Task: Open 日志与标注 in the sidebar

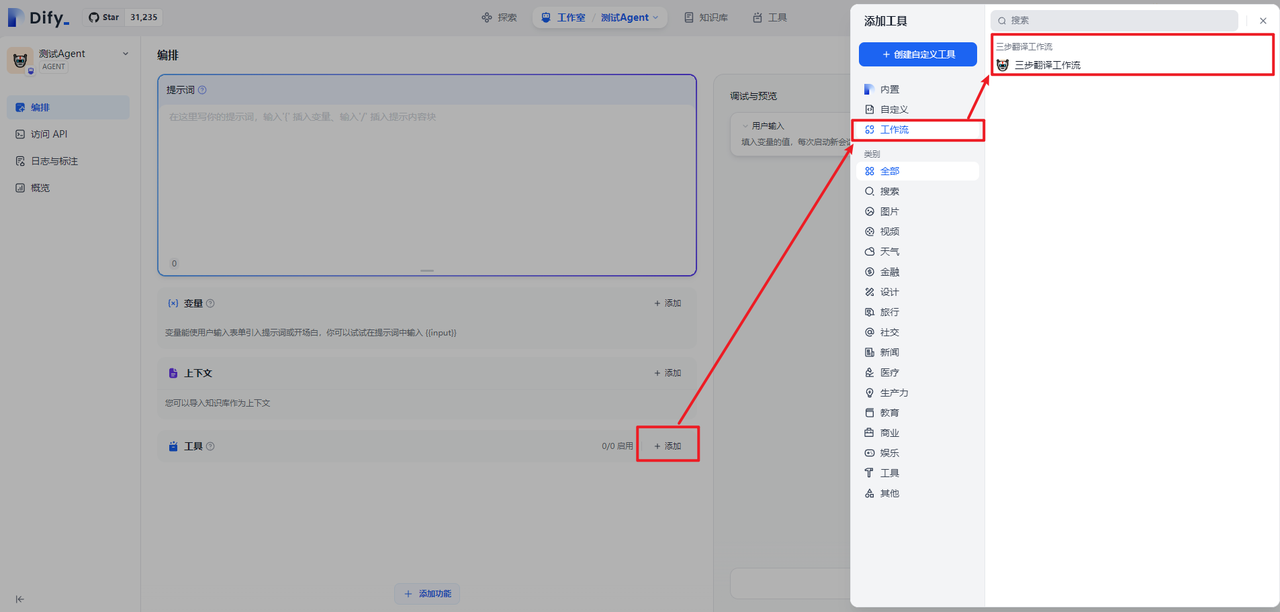Action: point(68,161)
